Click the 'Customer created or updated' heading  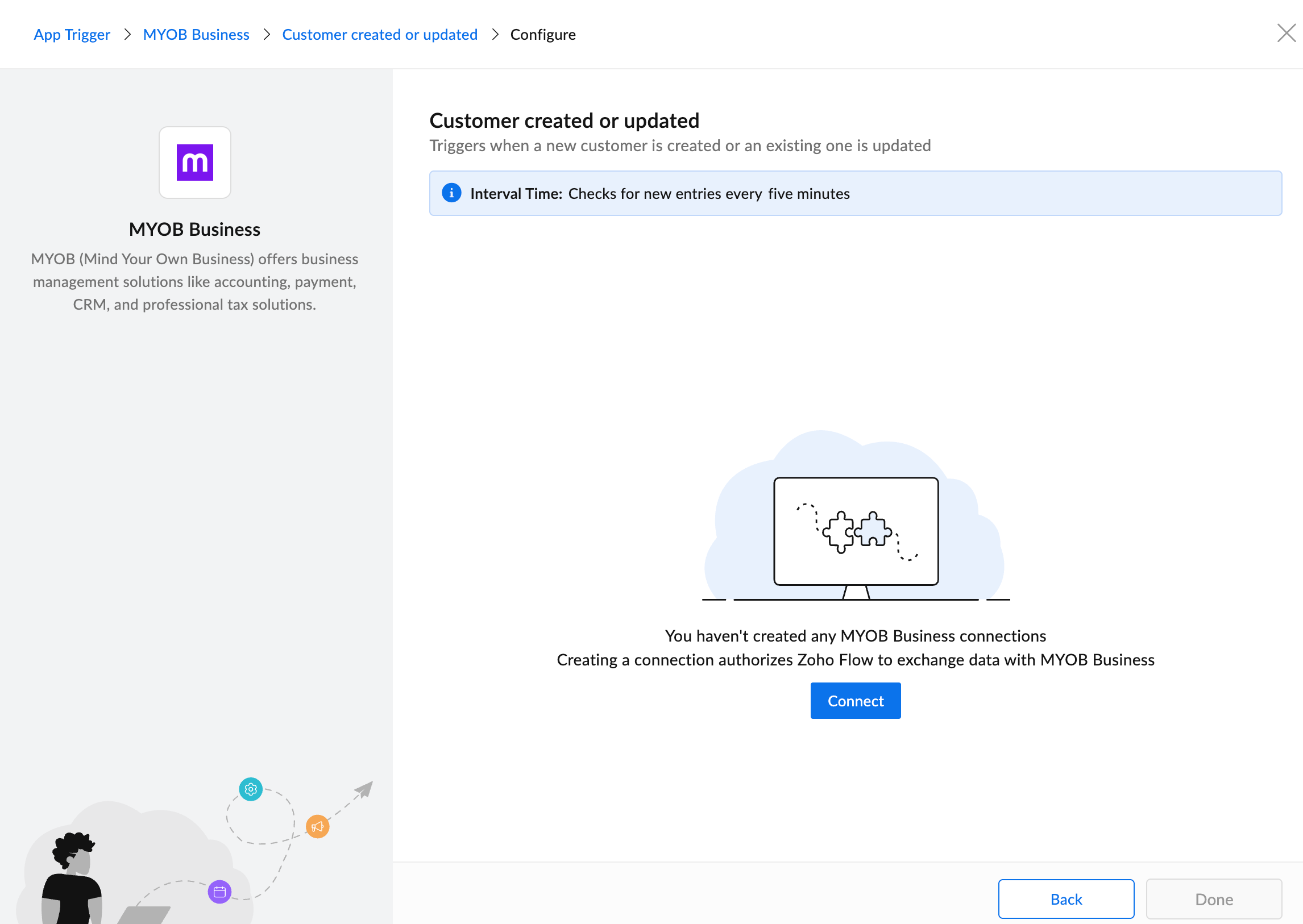click(x=564, y=120)
